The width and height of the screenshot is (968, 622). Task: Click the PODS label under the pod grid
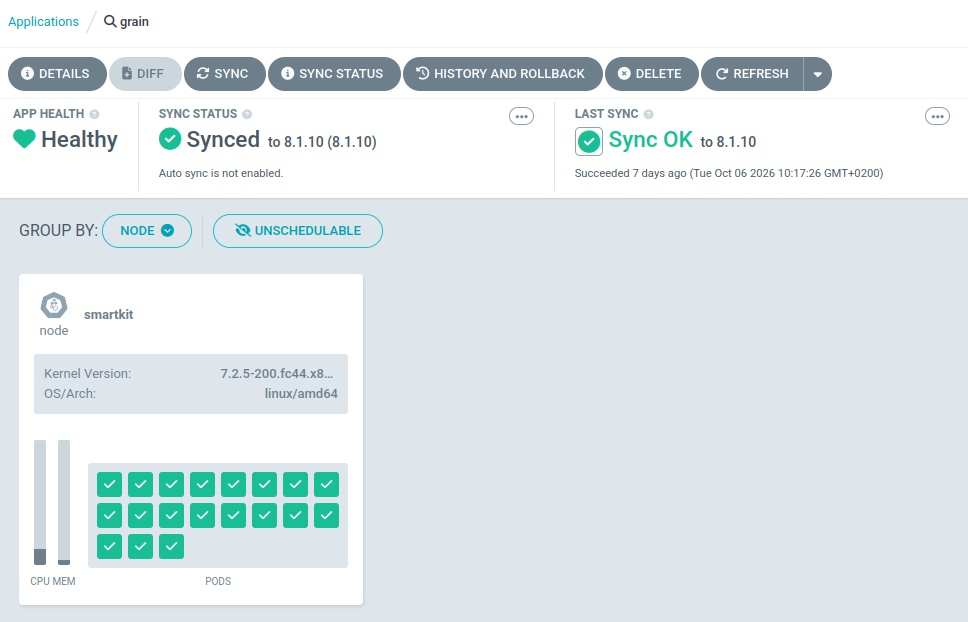click(x=218, y=581)
